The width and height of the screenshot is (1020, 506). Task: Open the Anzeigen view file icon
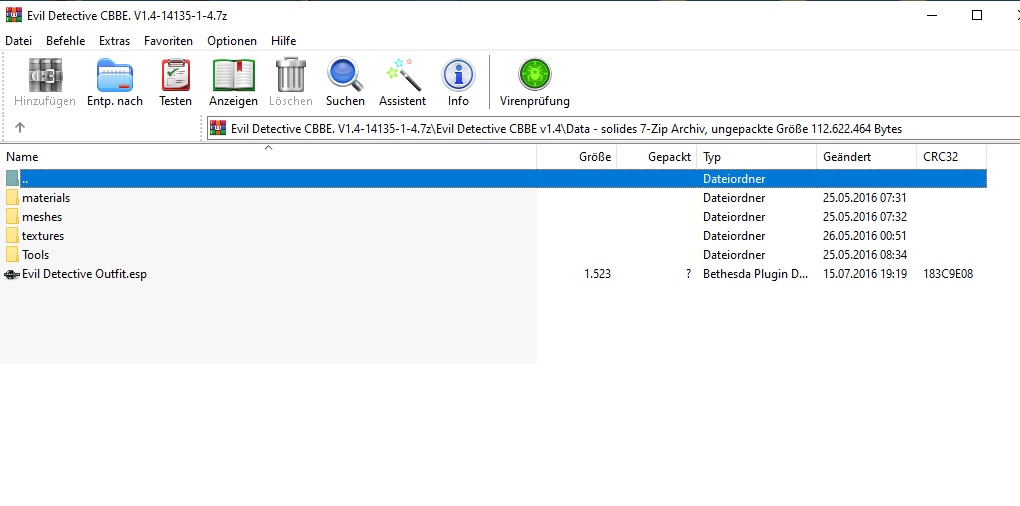(x=233, y=82)
